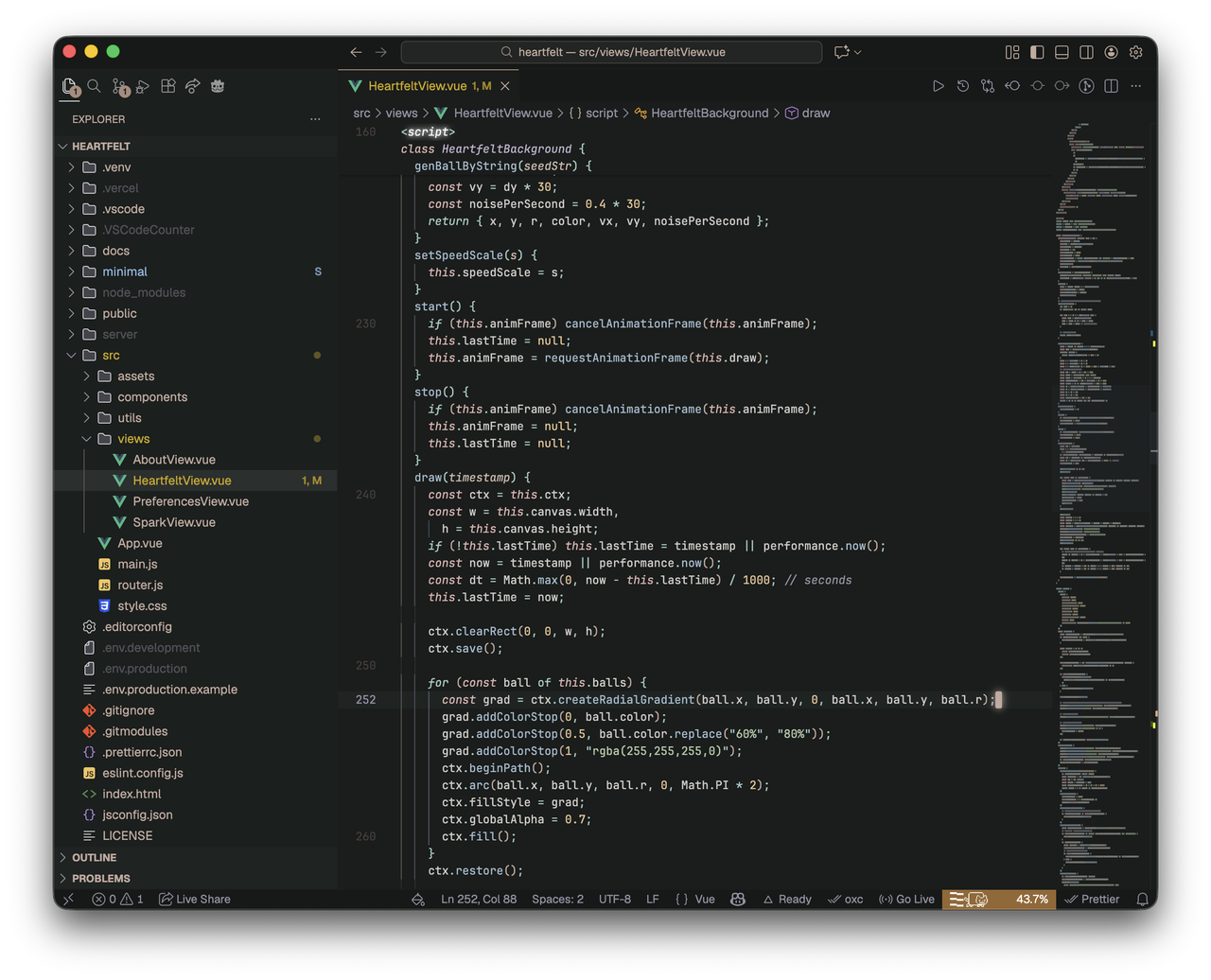The width and height of the screenshot is (1211, 980).
Task: Click the UTF-8 encoding indicator
Action: click(x=615, y=900)
